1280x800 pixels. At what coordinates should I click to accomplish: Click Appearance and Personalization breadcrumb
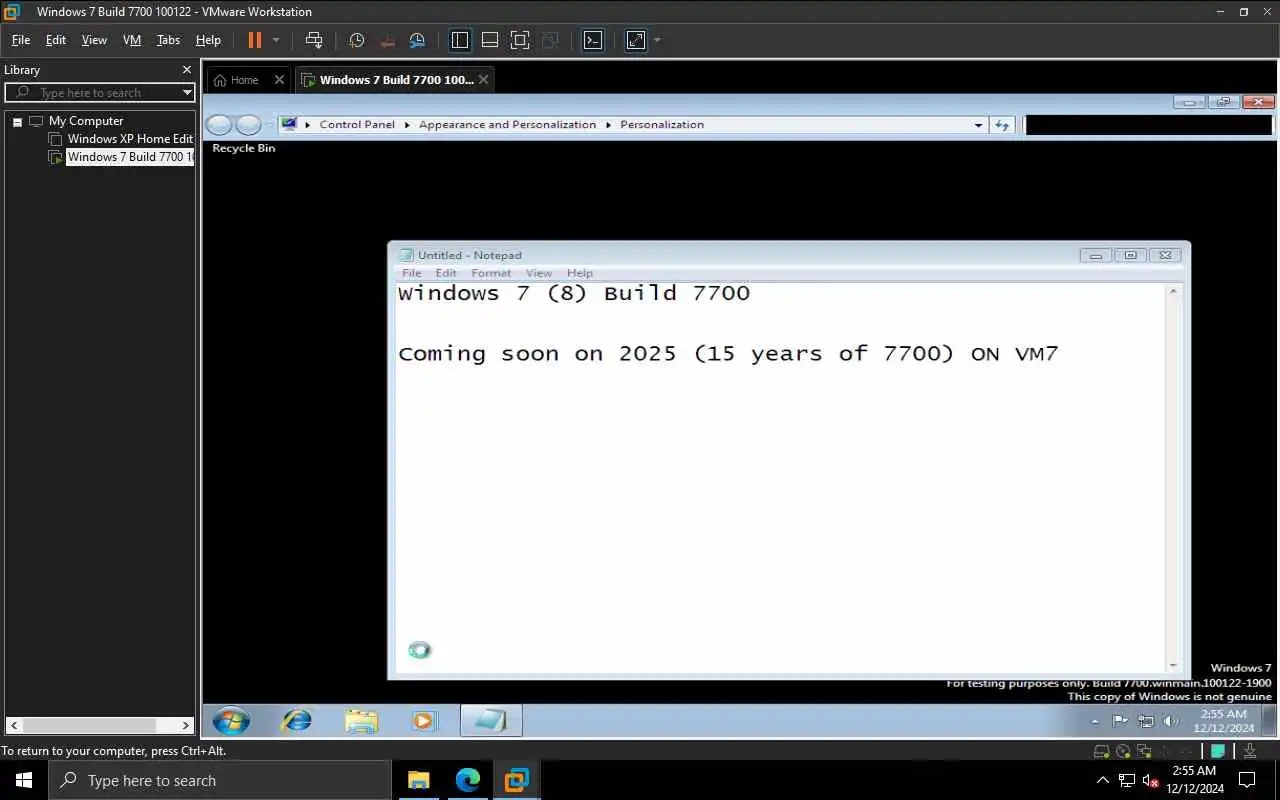507,125
